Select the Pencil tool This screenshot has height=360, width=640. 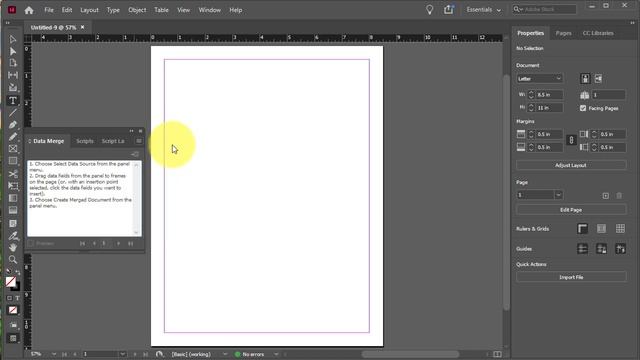(x=13, y=137)
